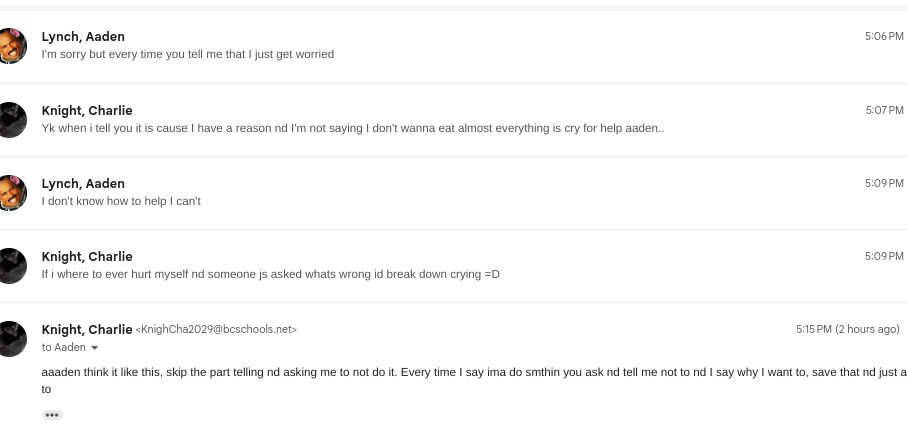Click Aaden Lynch's avatar beside "I don't know how to help"

[12, 192]
